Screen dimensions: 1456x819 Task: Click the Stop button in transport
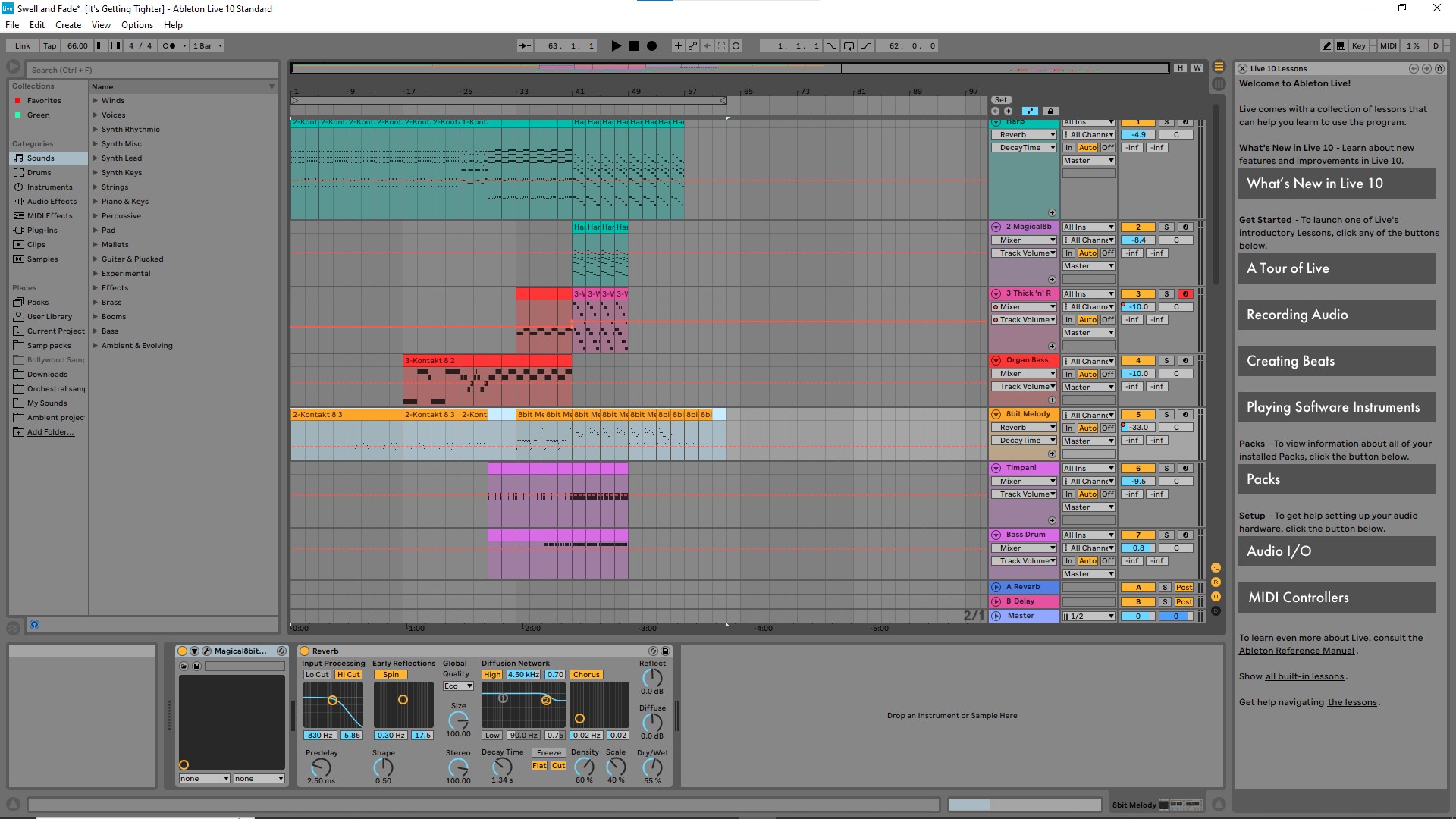pos(634,45)
